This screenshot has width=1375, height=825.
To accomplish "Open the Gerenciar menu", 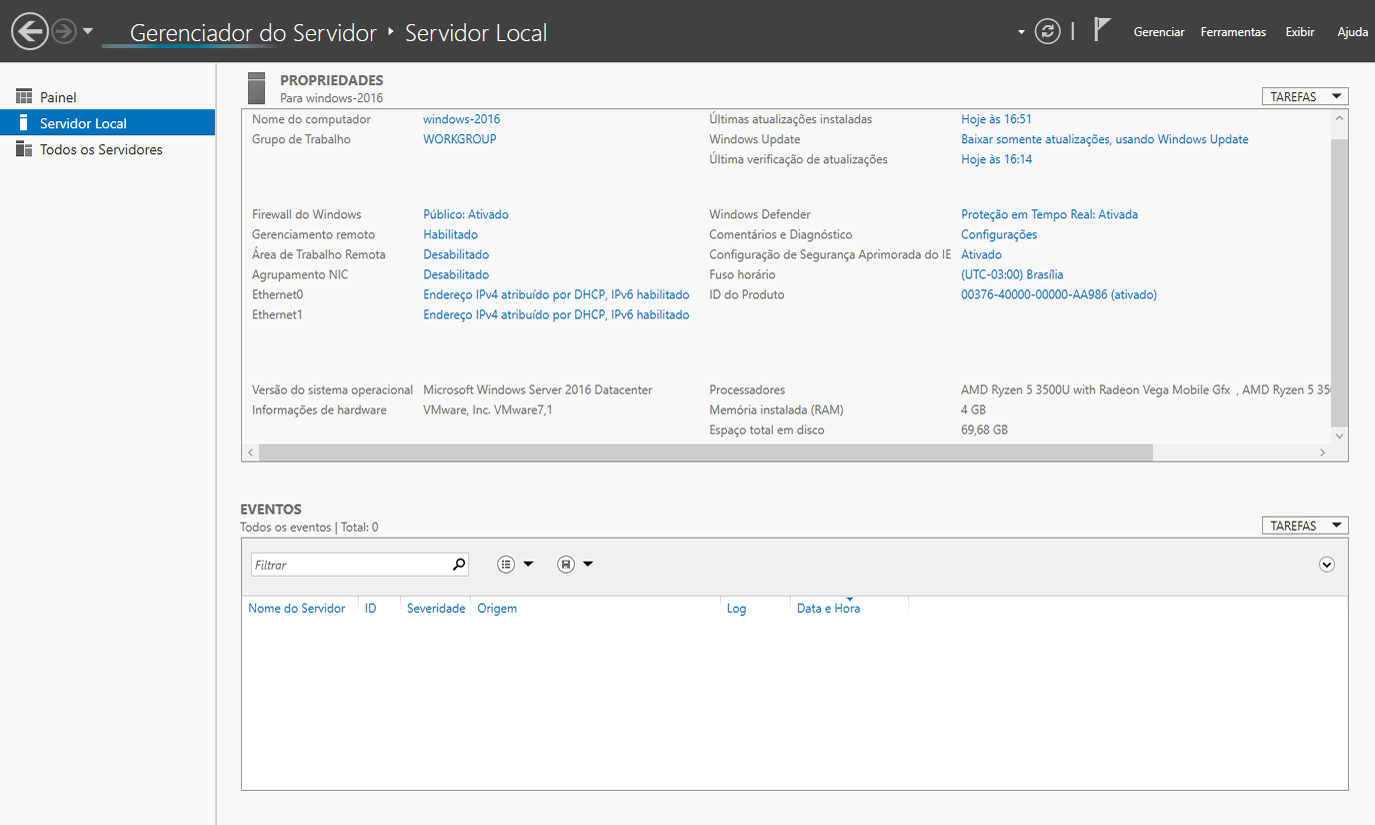I will (x=1159, y=32).
